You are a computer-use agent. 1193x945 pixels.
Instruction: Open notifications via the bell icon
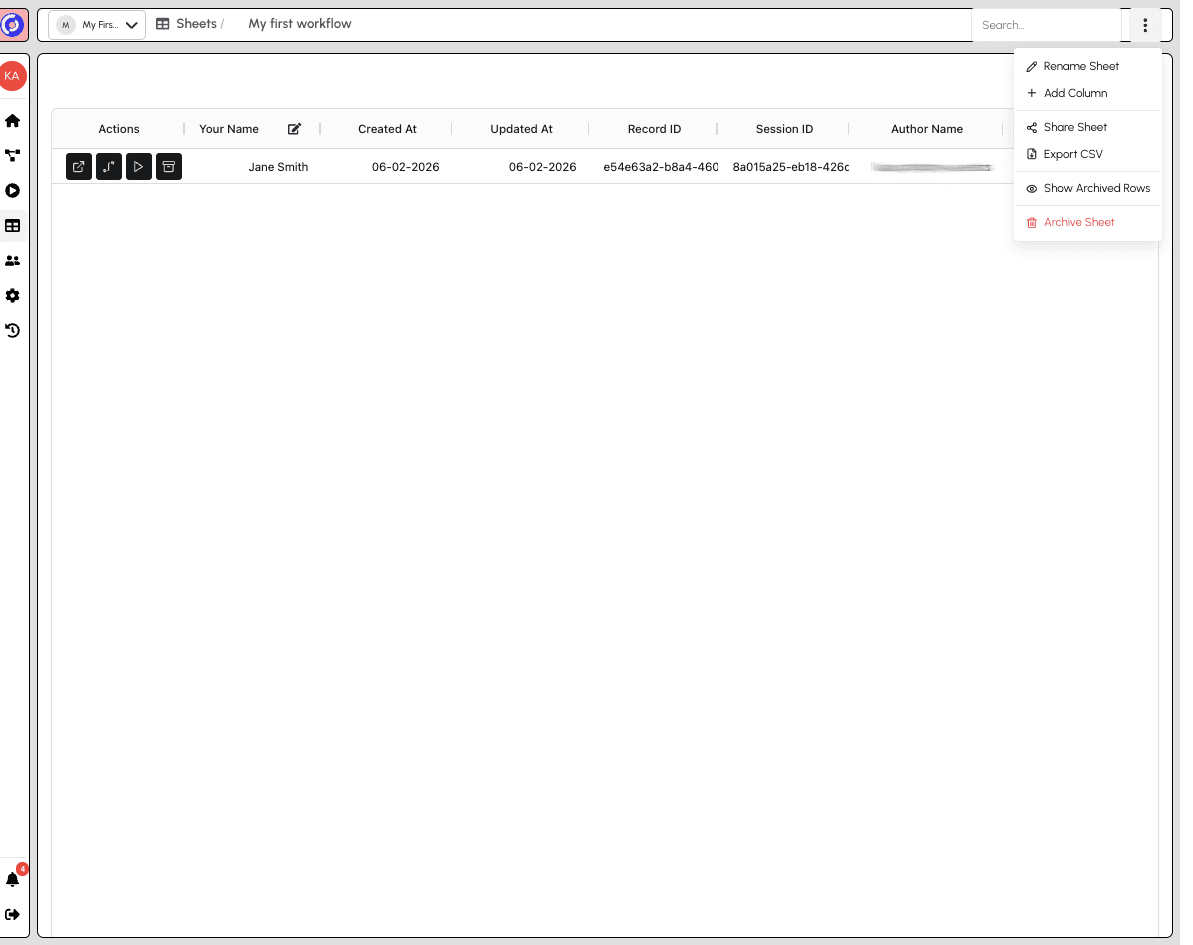tap(13, 879)
